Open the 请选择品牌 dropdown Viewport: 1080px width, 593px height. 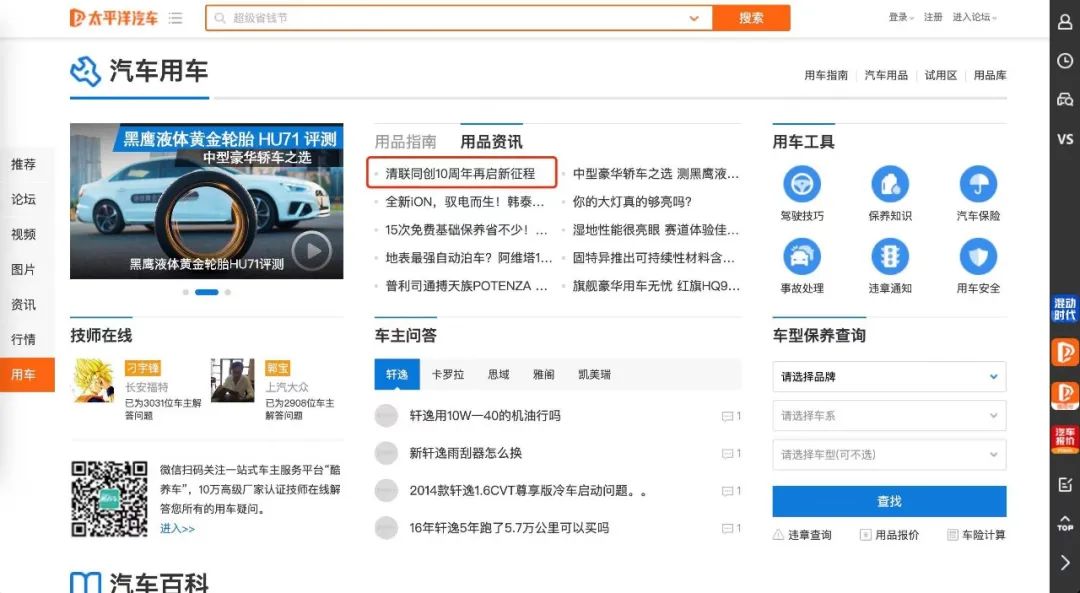coord(889,377)
